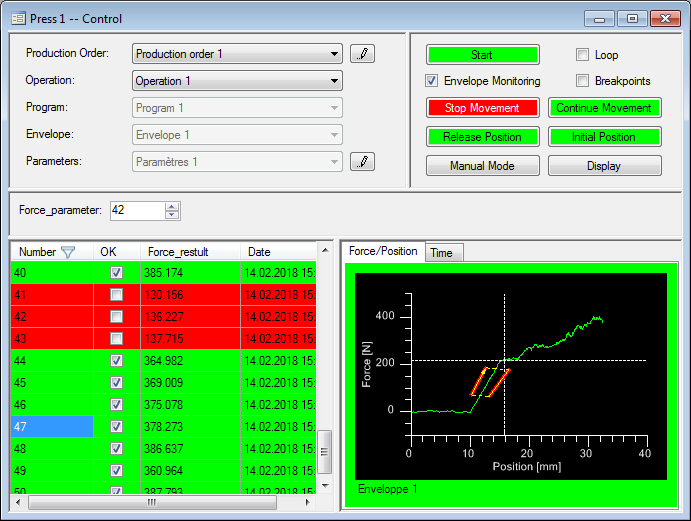Viewport: 691px width, 521px height.
Task: Sort by the Force_restult column header
Action: [x=190, y=252]
